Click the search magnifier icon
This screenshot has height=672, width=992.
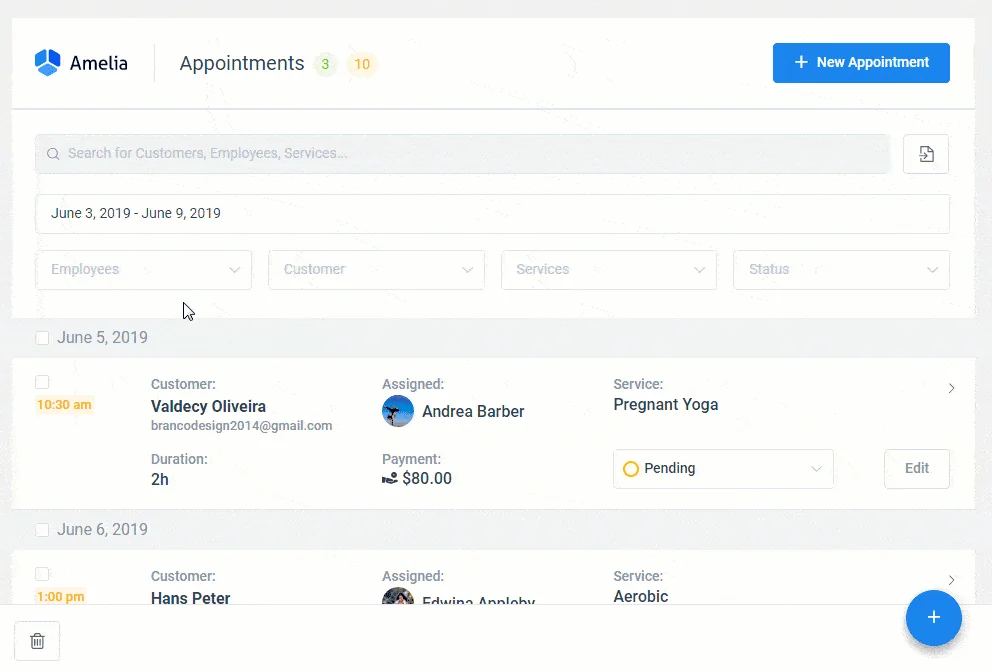53,154
